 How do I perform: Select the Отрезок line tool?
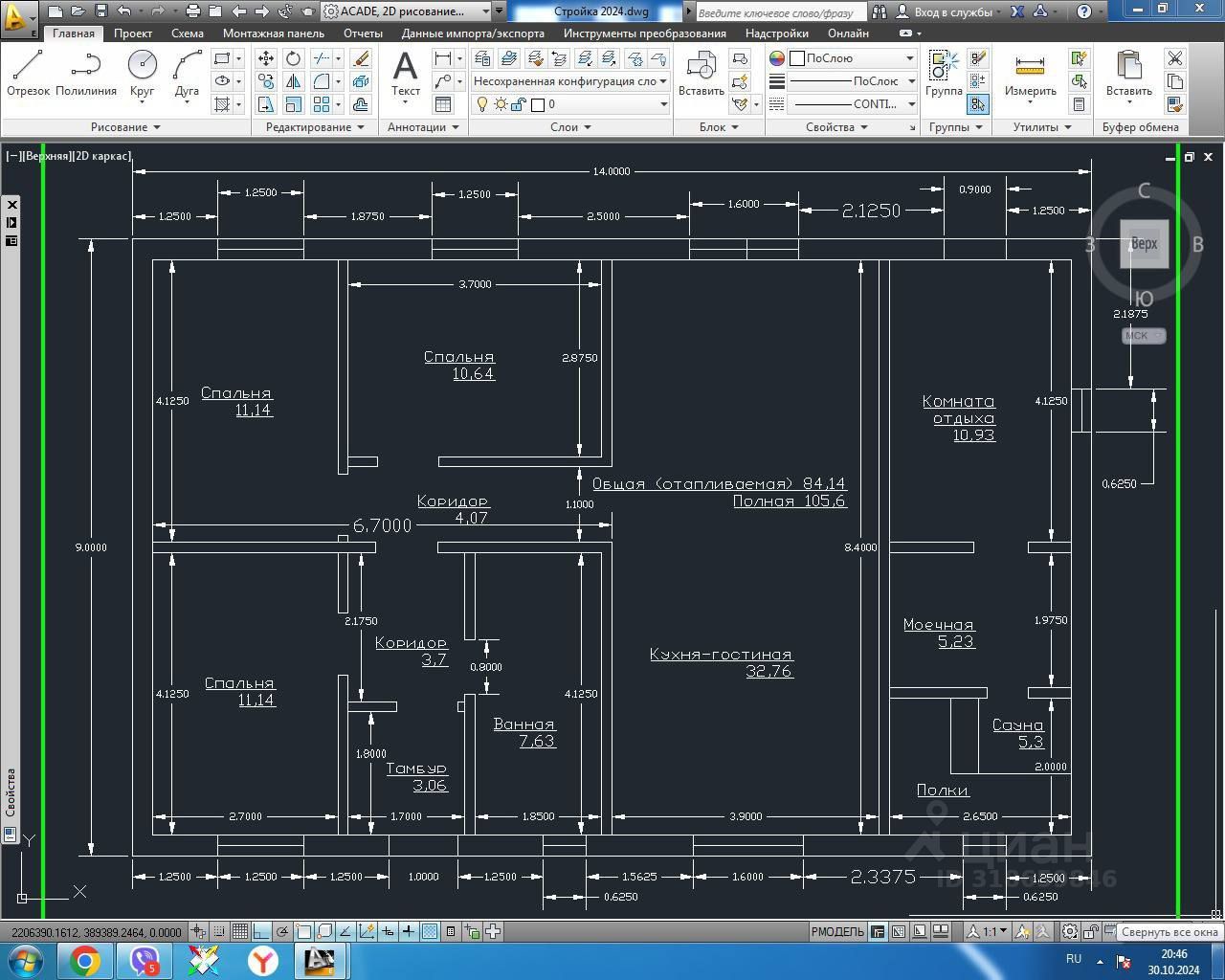click(29, 74)
